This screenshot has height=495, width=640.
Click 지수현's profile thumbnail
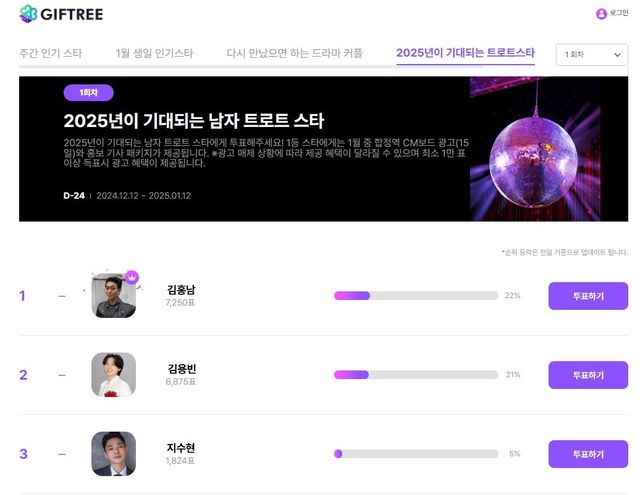point(113,453)
